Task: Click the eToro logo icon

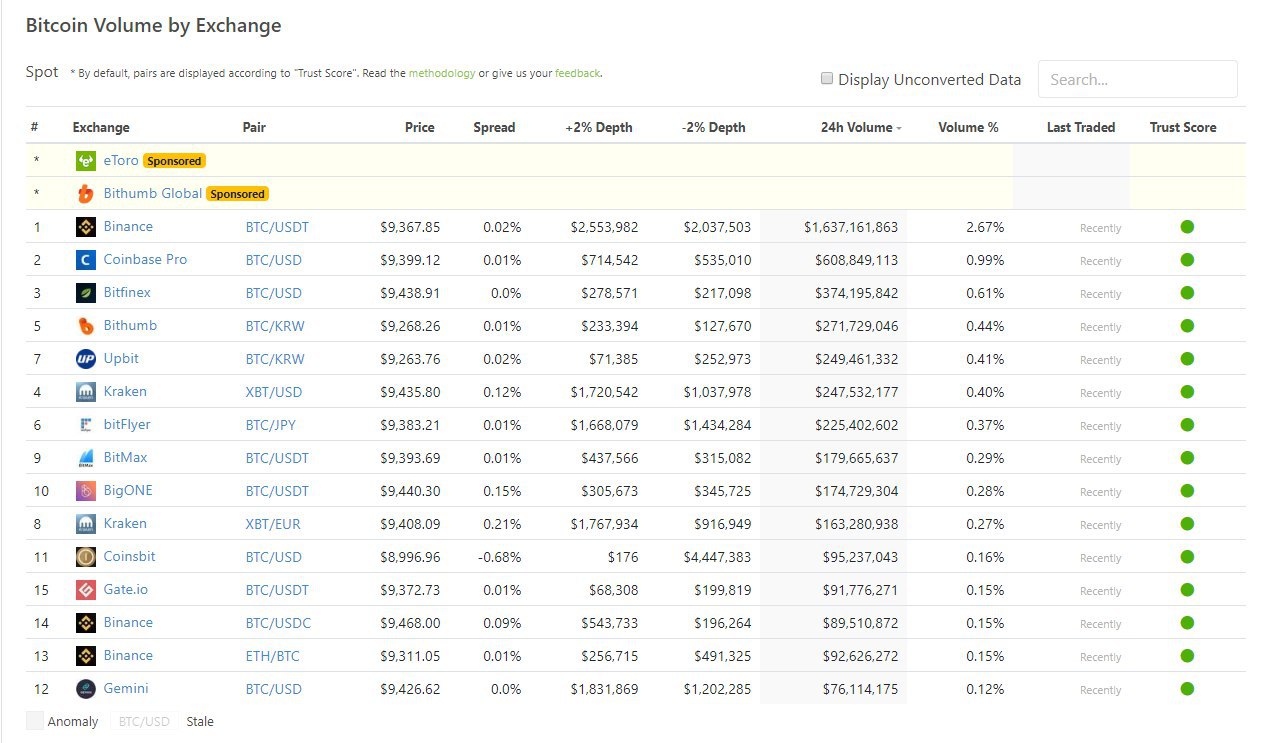Action: (86, 161)
